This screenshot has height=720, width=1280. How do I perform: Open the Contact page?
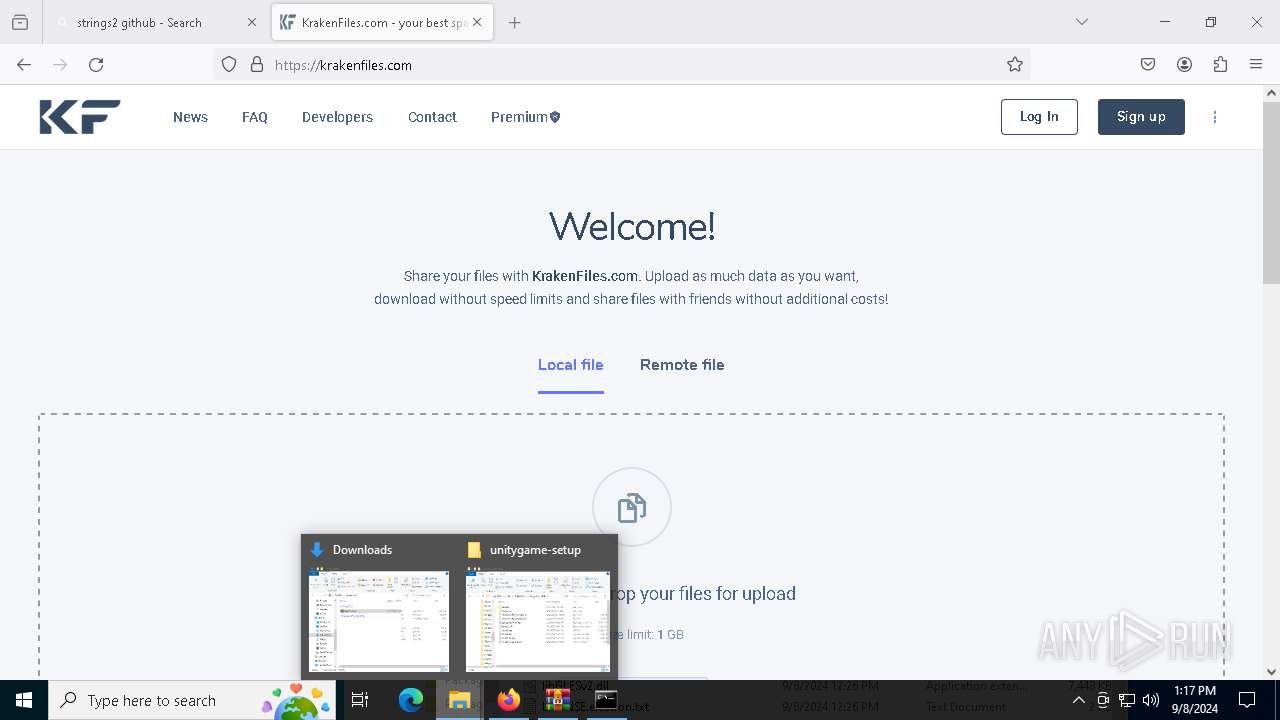click(x=432, y=117)
